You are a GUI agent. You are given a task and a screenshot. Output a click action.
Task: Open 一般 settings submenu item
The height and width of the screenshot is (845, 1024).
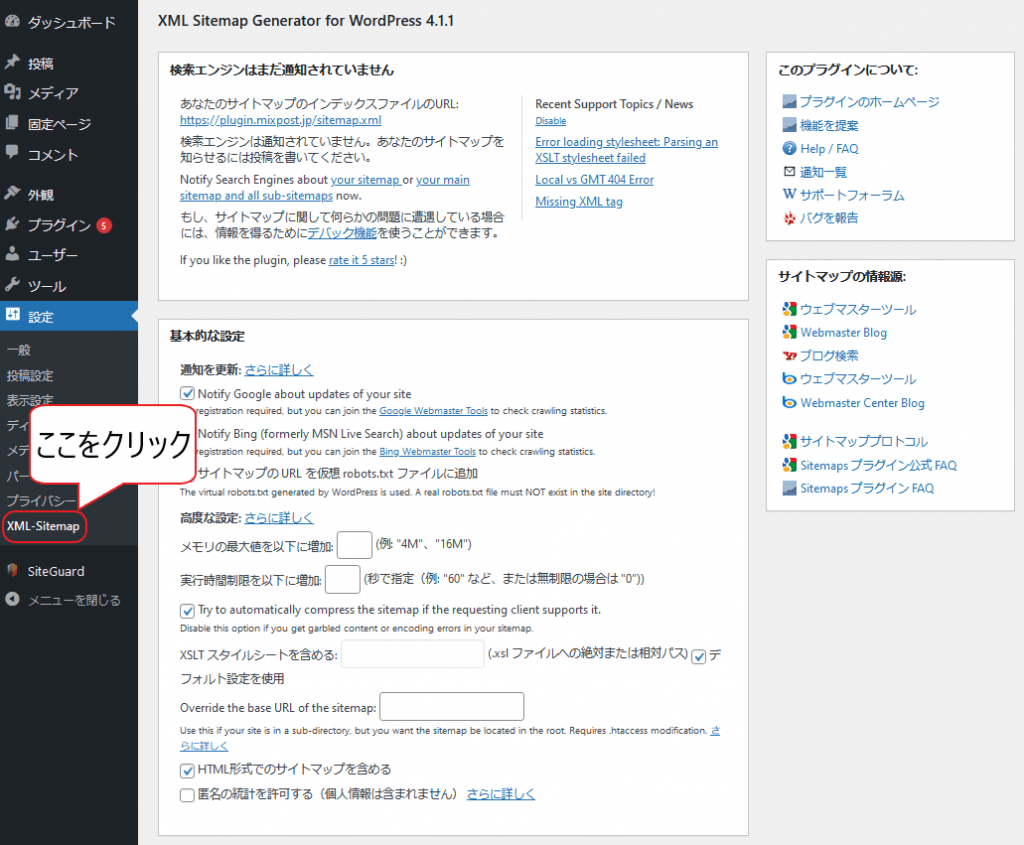click(19, 350)
